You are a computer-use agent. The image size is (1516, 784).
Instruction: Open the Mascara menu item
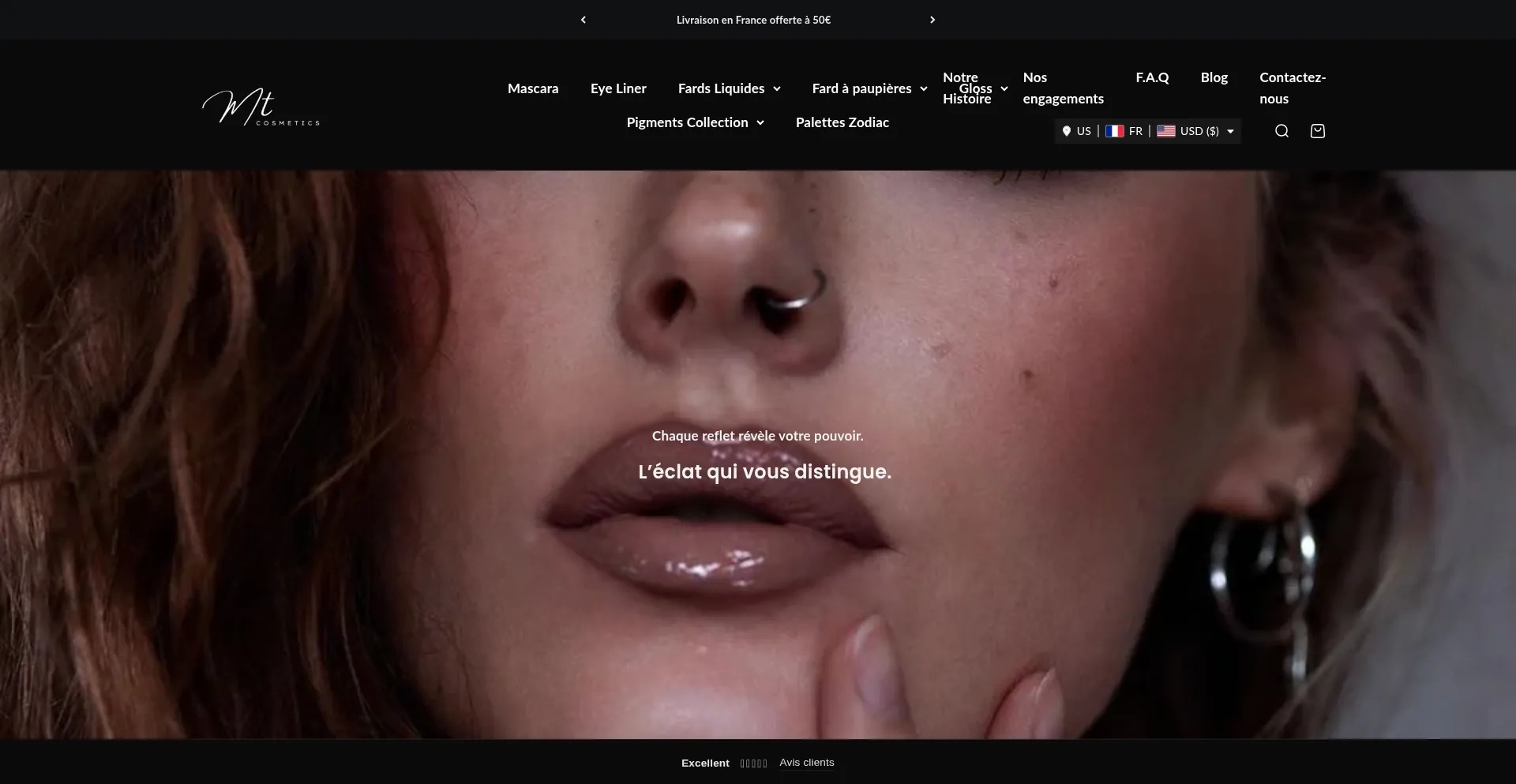[x=533, y=88]
